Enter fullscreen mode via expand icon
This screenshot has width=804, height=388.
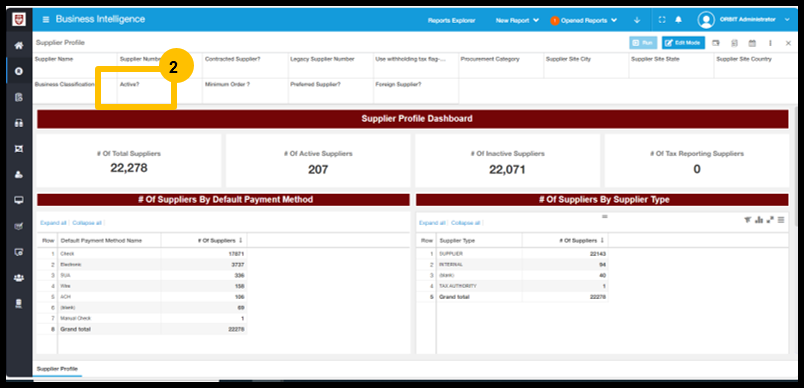coord(662,20)
